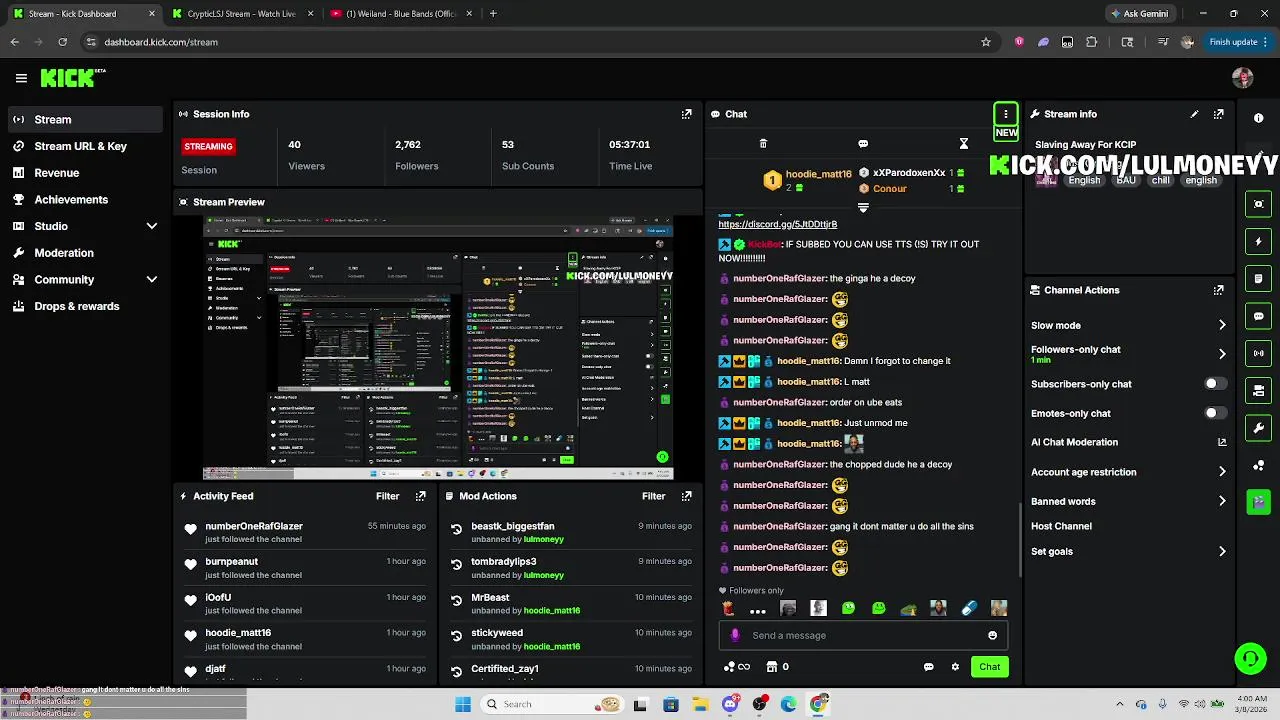Viewport: 1280px width, 720px height.
Task: Click the camera focus icon in the right sidebar
Action: click(x=1259, y=204)
